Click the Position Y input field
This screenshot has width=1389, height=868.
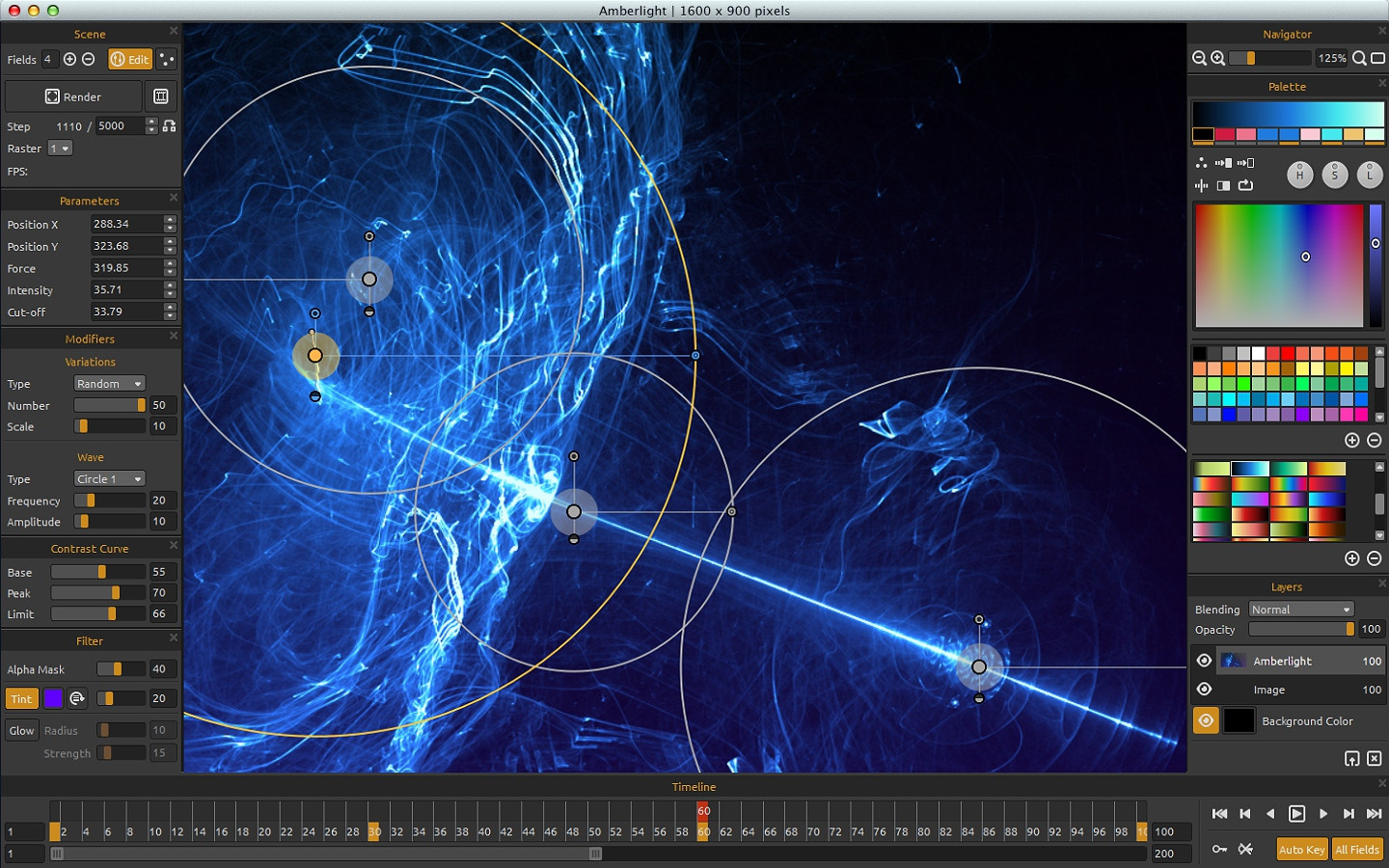click(127, 246)
